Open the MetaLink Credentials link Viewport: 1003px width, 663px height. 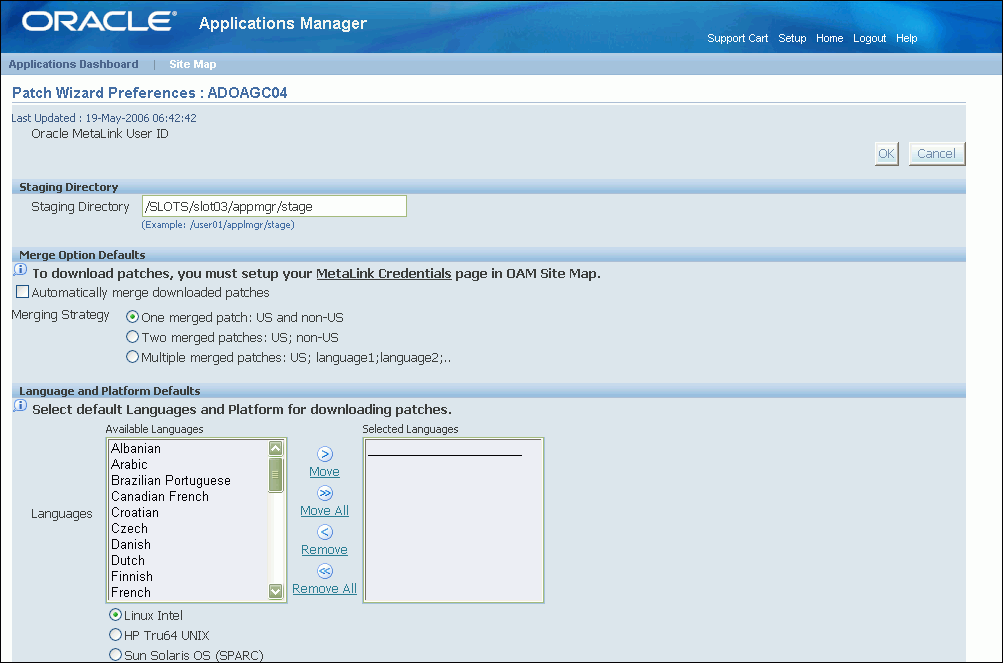click(x=384, y=274)
